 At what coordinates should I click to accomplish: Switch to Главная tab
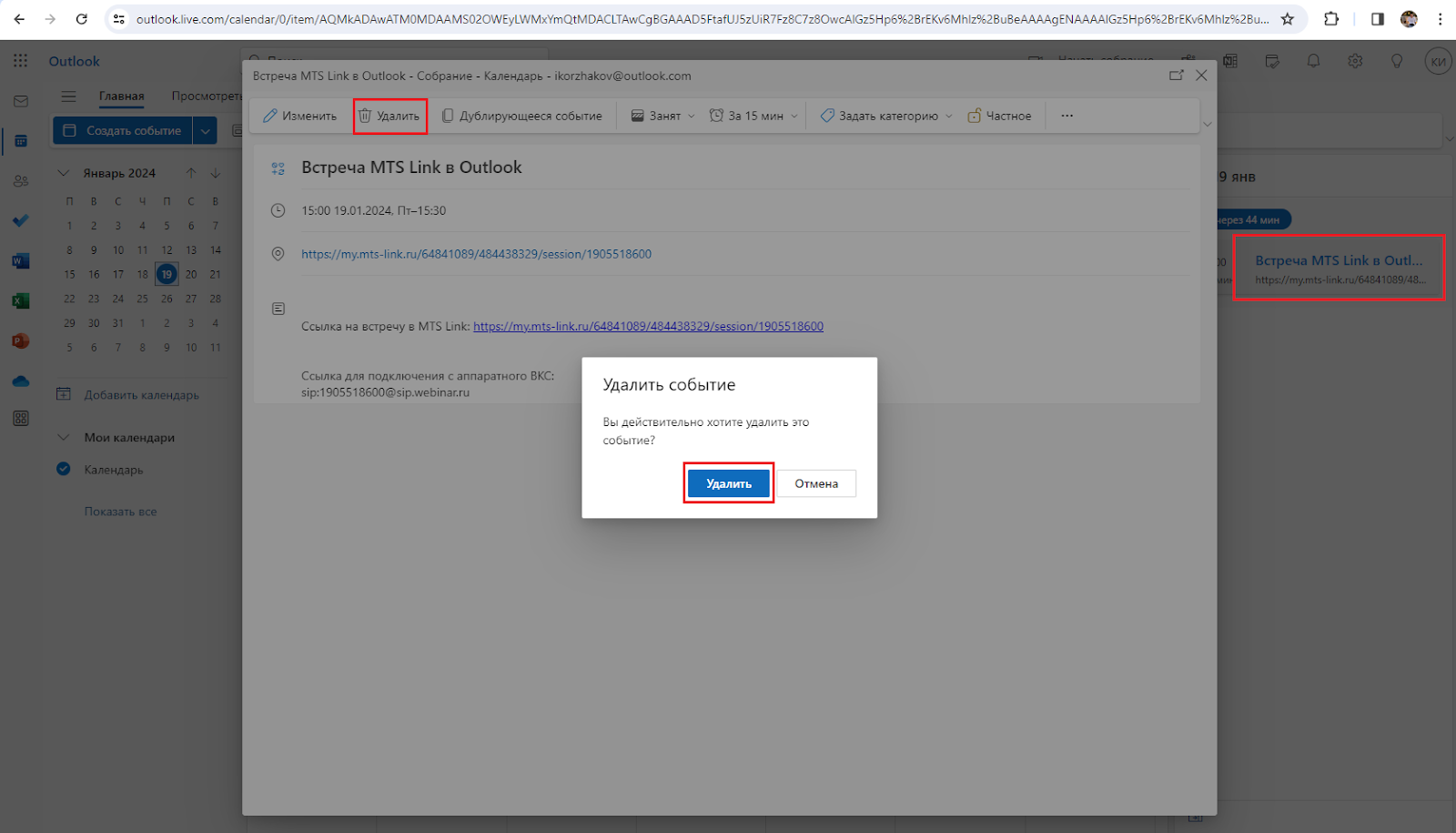click(x=122, y=97)
